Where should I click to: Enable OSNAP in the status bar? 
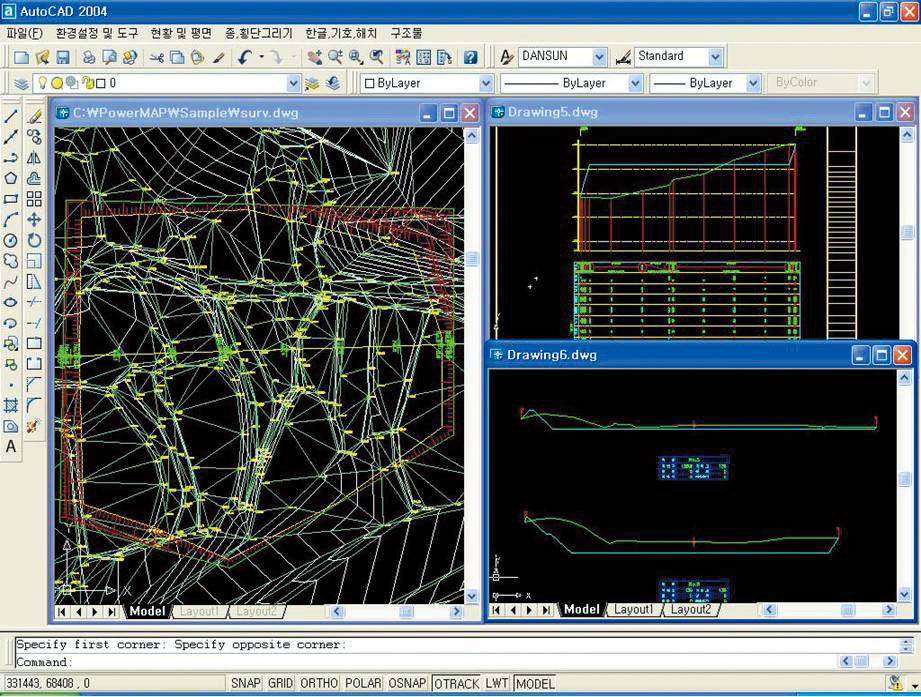click(x=407, y=684)
